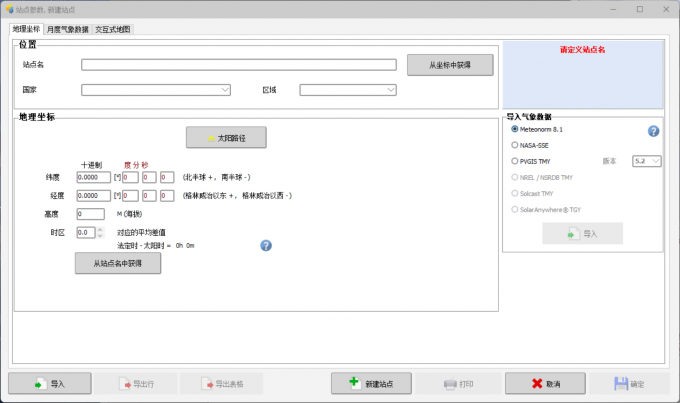Choose the PVGIS TMY radio option

pyautogui.click(x=515, y=160)
